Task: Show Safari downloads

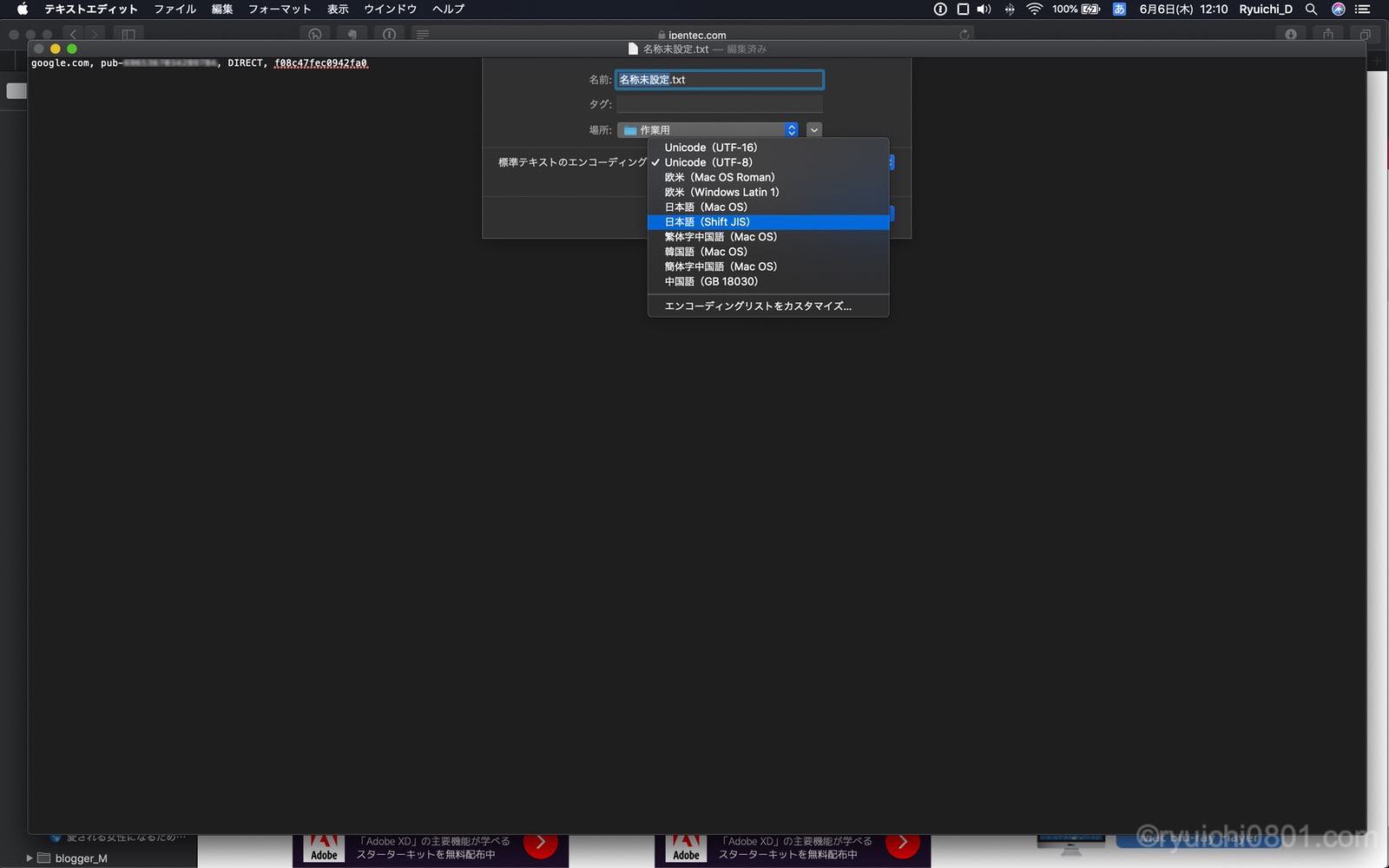Action: click(1291, 34)
